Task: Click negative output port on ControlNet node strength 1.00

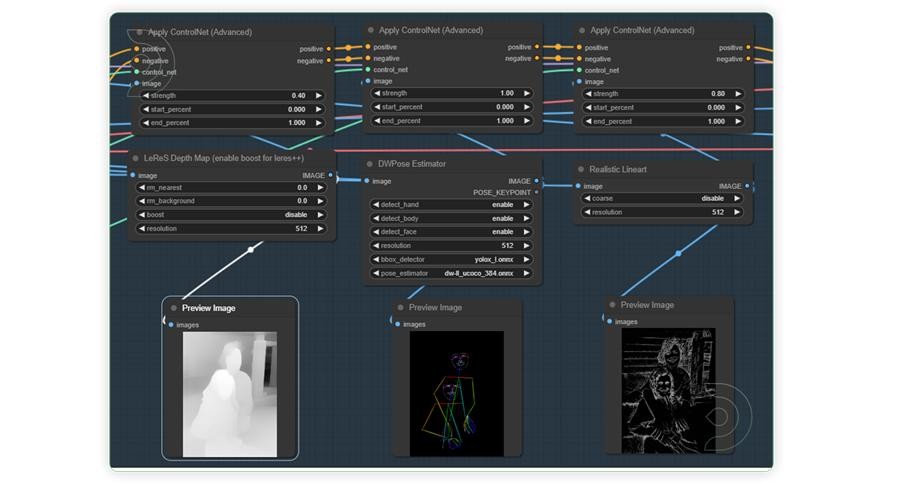Action: (x=537, y=58)
